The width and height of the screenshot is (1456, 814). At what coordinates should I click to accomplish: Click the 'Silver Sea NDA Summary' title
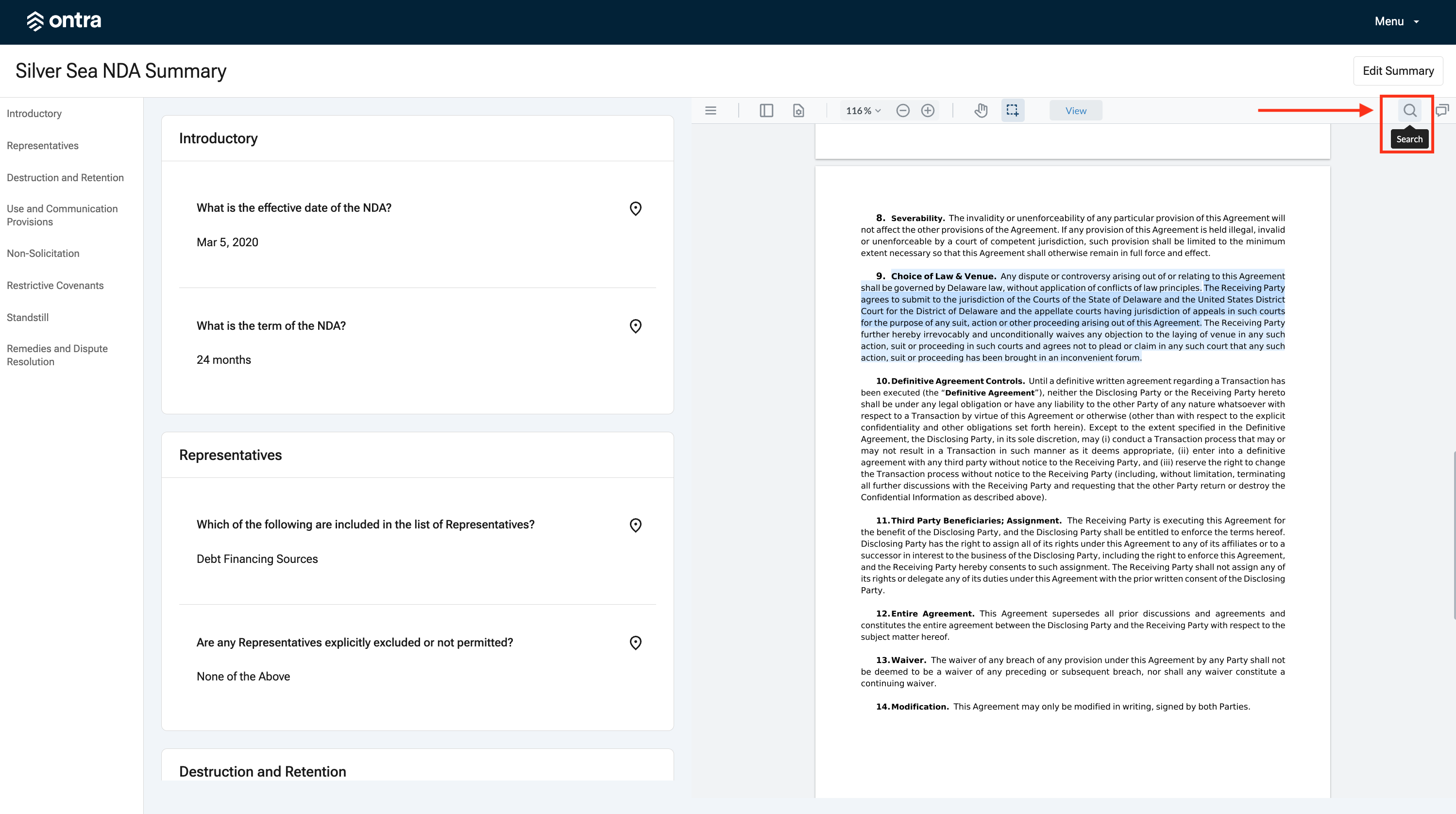pyautogui.click(x=121, y=70)
